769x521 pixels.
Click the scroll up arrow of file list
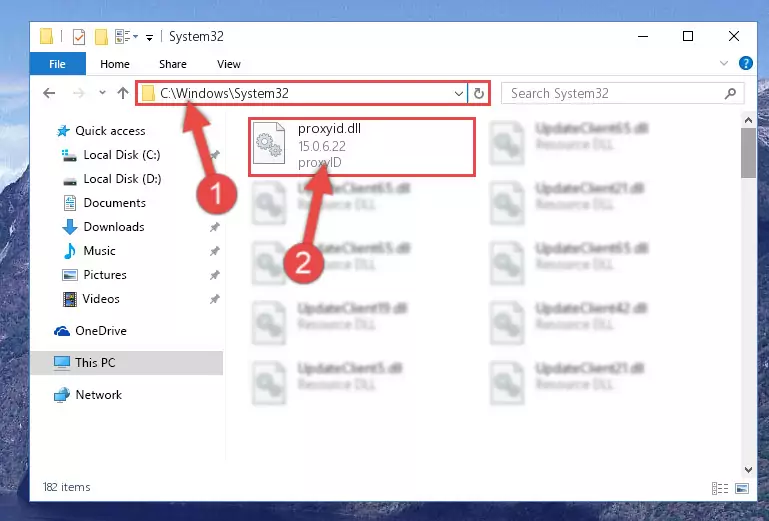tap(748, 120)
